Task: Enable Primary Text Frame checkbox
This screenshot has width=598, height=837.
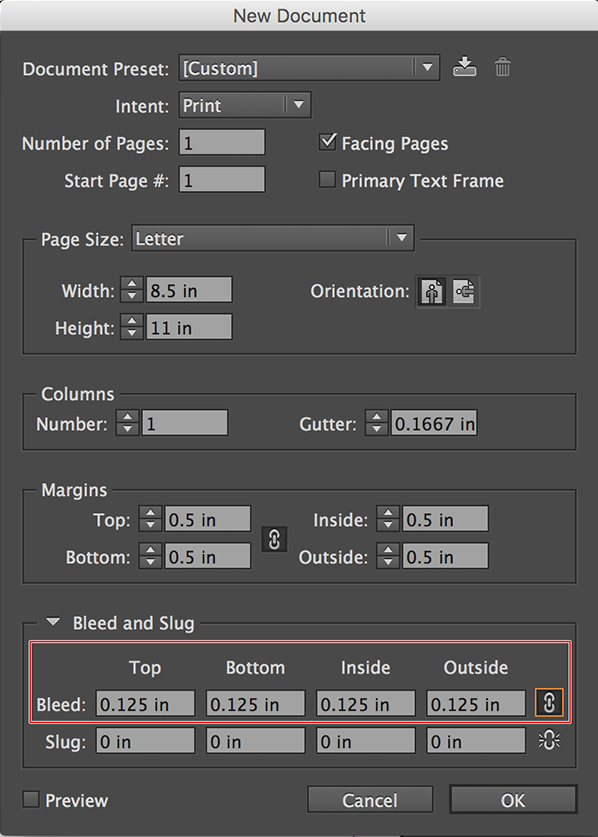Action: 327,179
